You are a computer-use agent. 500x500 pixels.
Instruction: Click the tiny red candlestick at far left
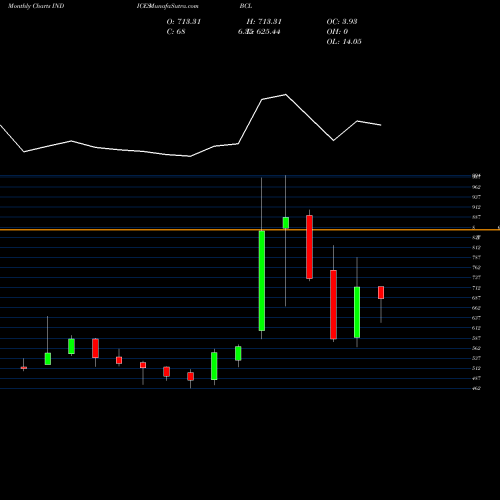(x=24, y=368)
